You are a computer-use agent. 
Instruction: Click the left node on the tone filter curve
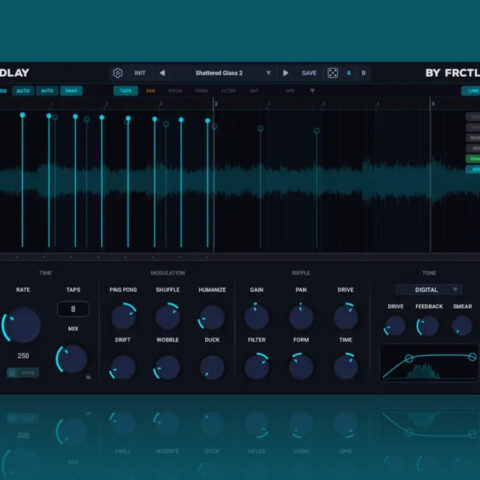(x=409, y=358)
